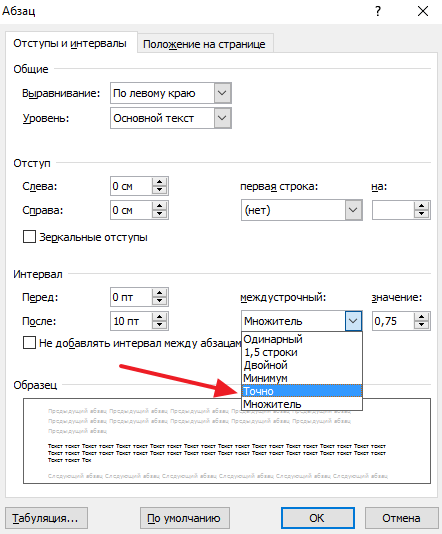442x534 pixels.
Task: Click the OK button
Action: (x=318, y=518)
